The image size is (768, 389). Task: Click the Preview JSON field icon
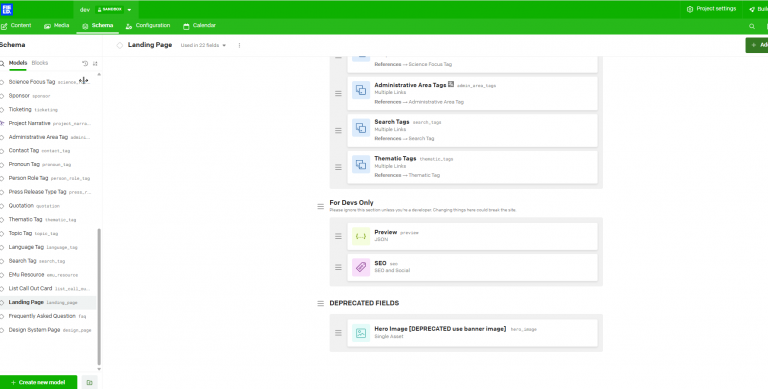361,236
